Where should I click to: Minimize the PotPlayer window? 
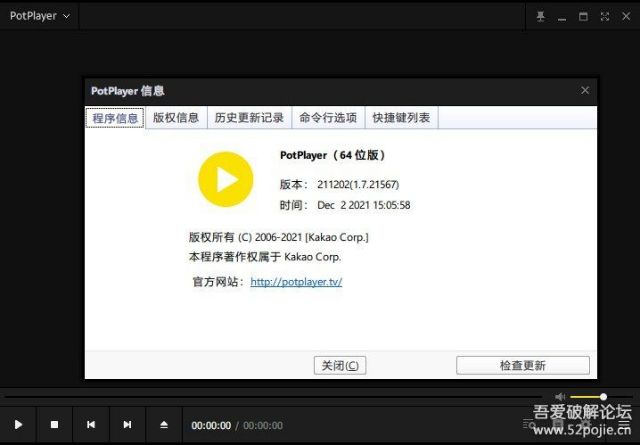pyautogui.click(x=562, y=17)
